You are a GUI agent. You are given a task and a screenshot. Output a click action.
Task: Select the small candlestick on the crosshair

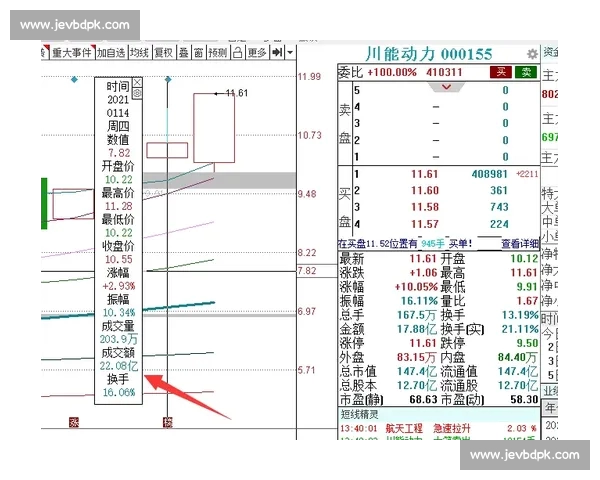(x=167, y=150)
